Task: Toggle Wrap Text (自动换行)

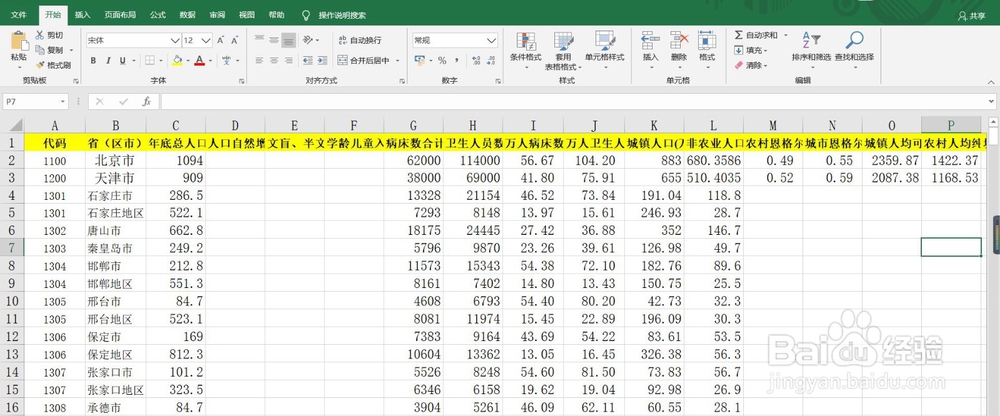Action: 360,40
